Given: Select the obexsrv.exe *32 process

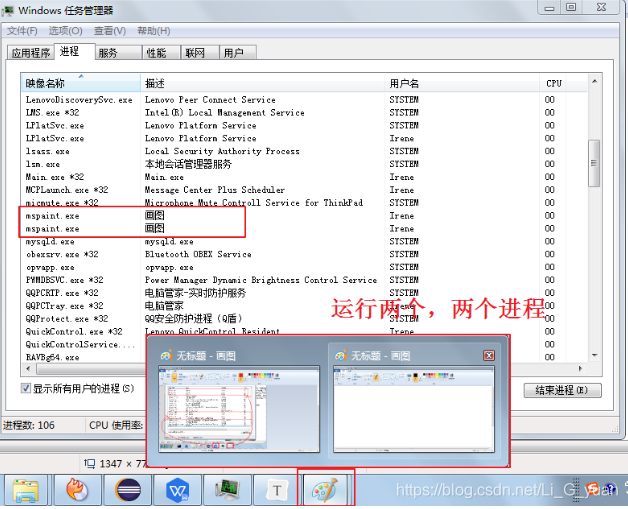Looking at the screenshot, I should pyautogui.click(x=304, y=254).
